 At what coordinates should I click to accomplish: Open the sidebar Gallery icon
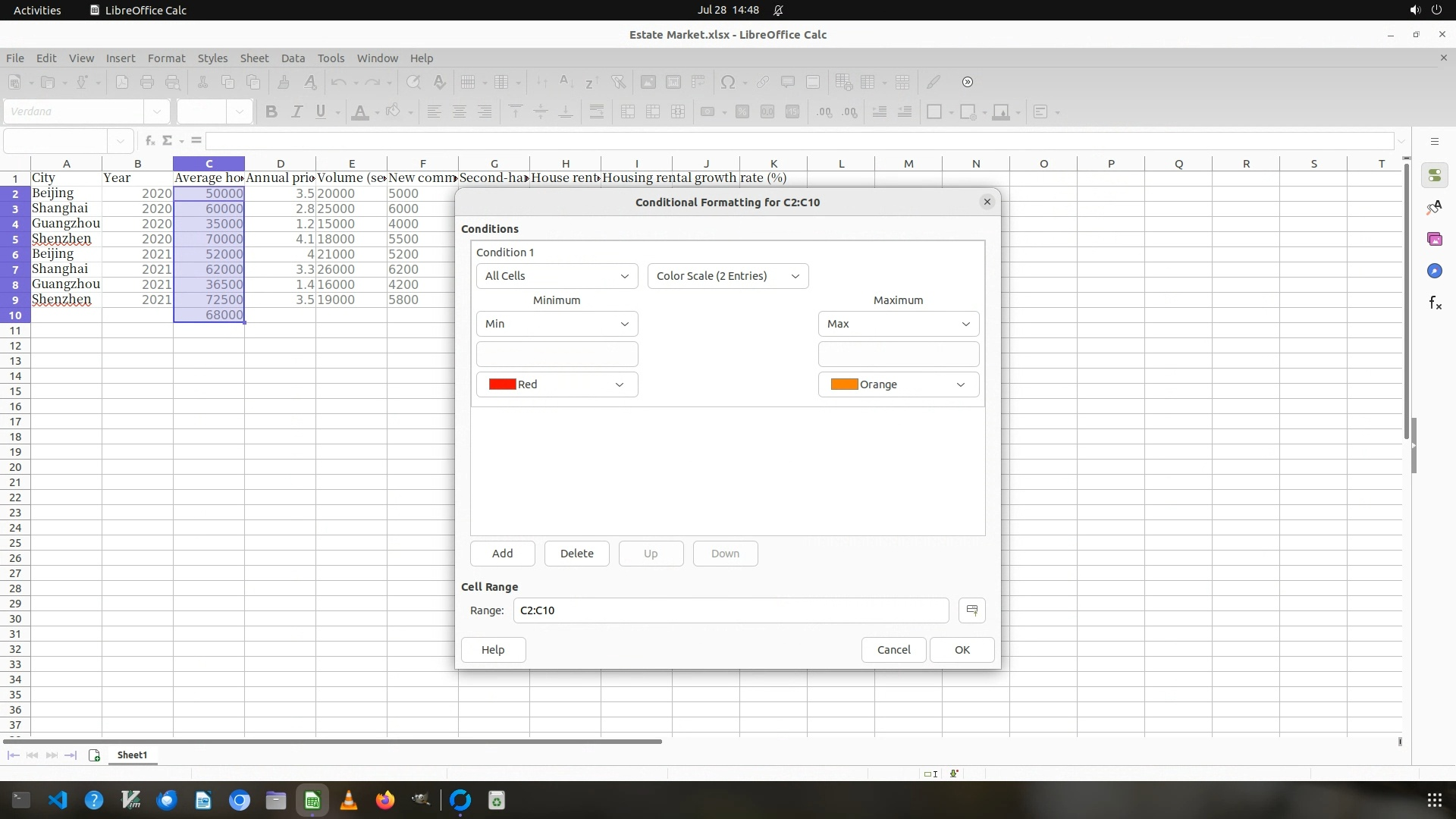(x=1434, y=240)
